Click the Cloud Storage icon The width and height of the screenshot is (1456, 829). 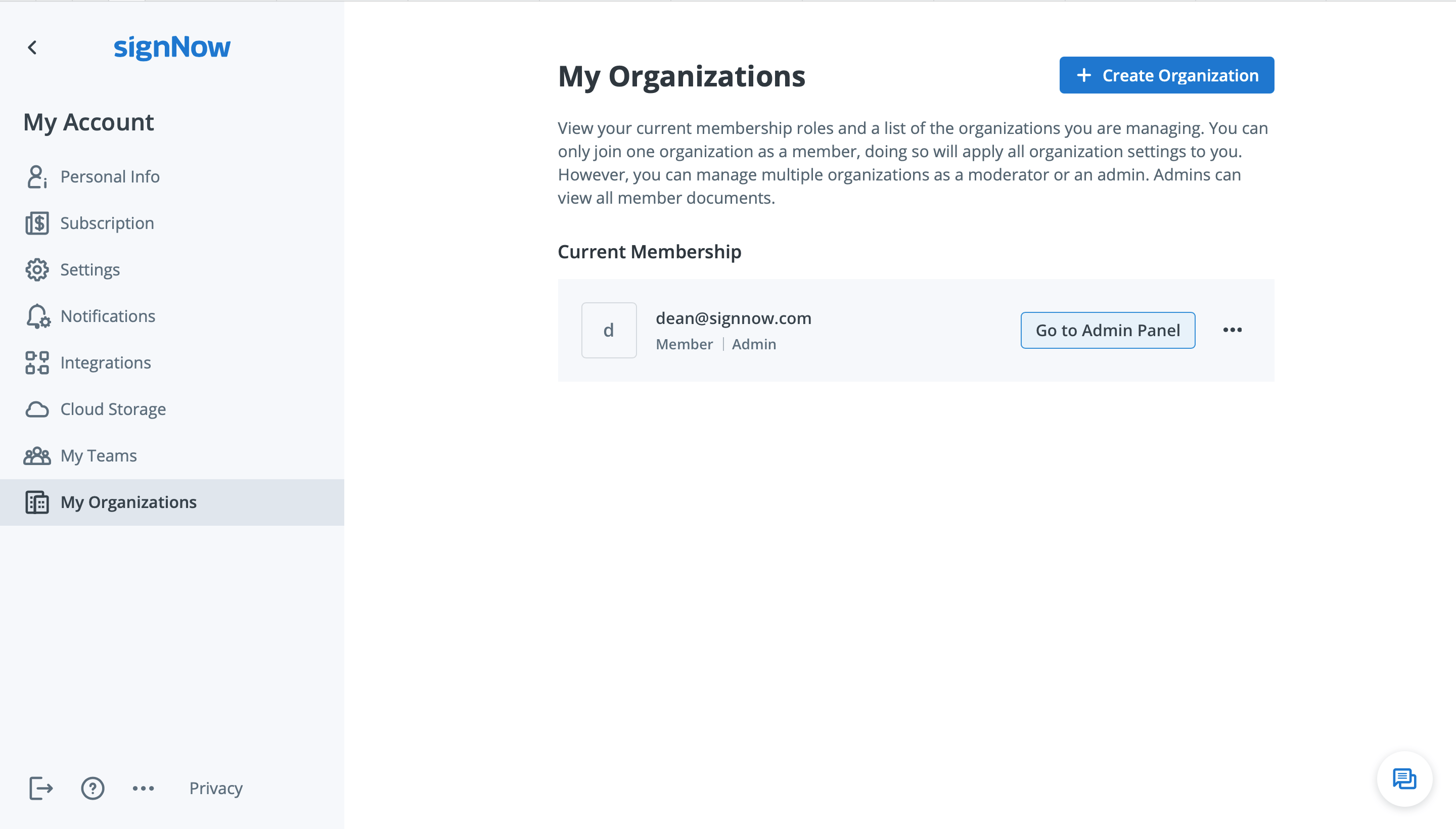point(36,408)
